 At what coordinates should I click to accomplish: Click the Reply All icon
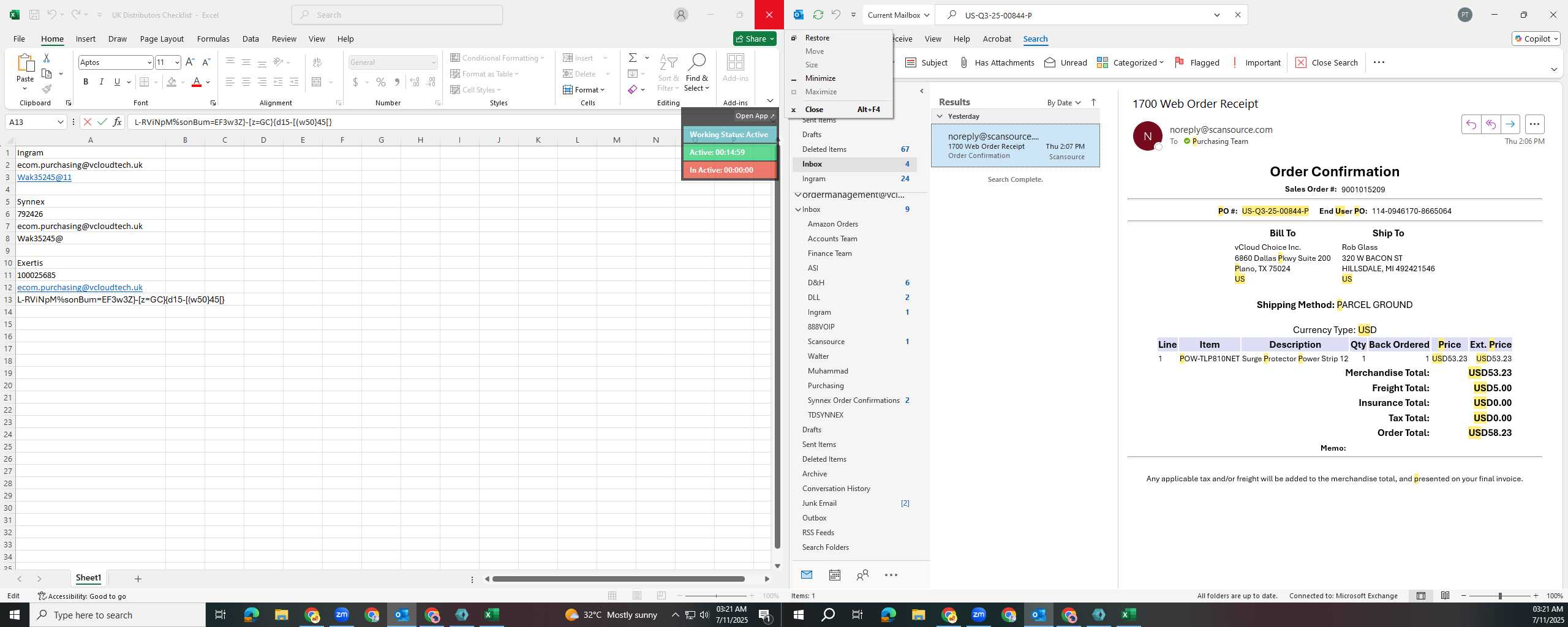click(1490, 124)
